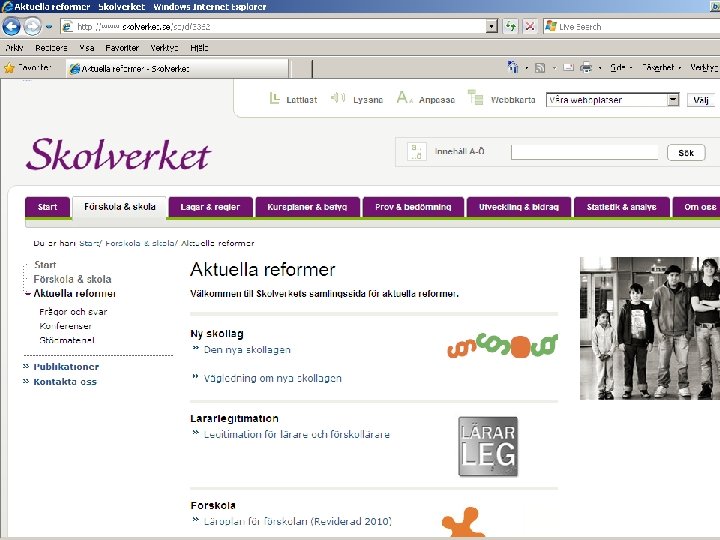Open Favorites with the star icon
Image resolution: width=720 pixels, height=540 pixels.
click(x=9, y=68)
